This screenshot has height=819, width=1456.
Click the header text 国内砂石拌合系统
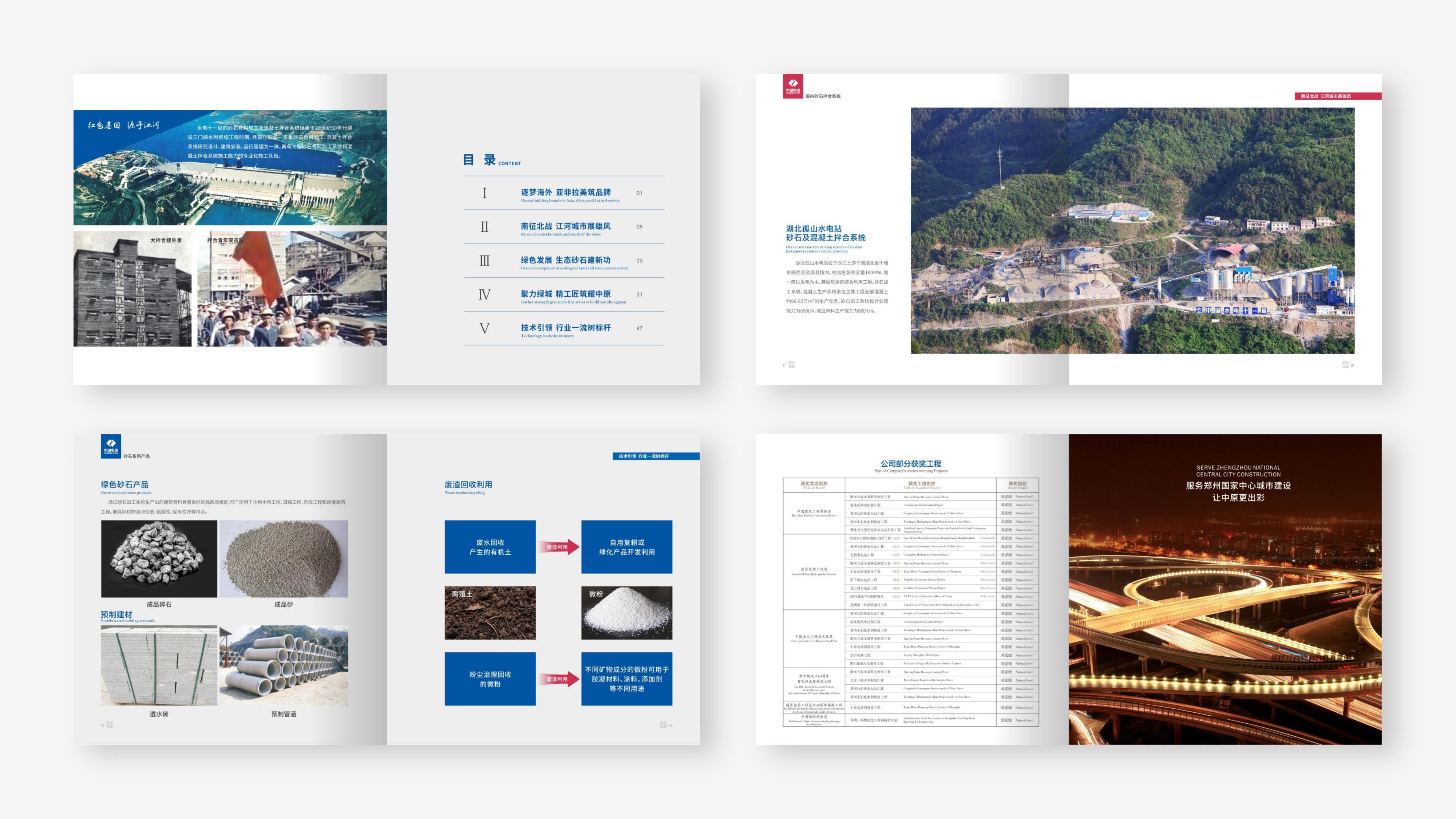(x=822, y=96)
